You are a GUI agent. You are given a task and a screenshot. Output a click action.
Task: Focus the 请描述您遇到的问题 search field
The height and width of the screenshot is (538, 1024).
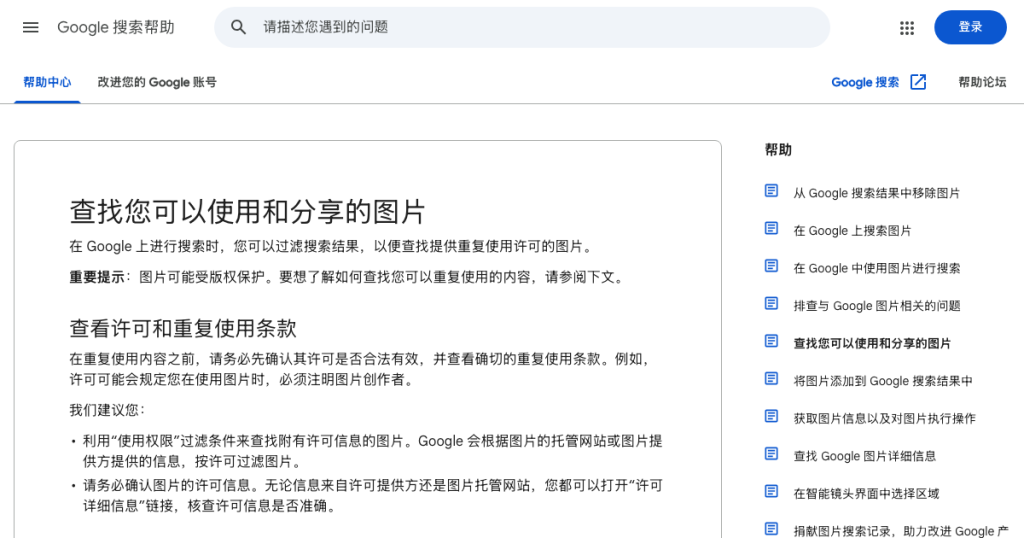pyautogui.click(x=522, y=27)
